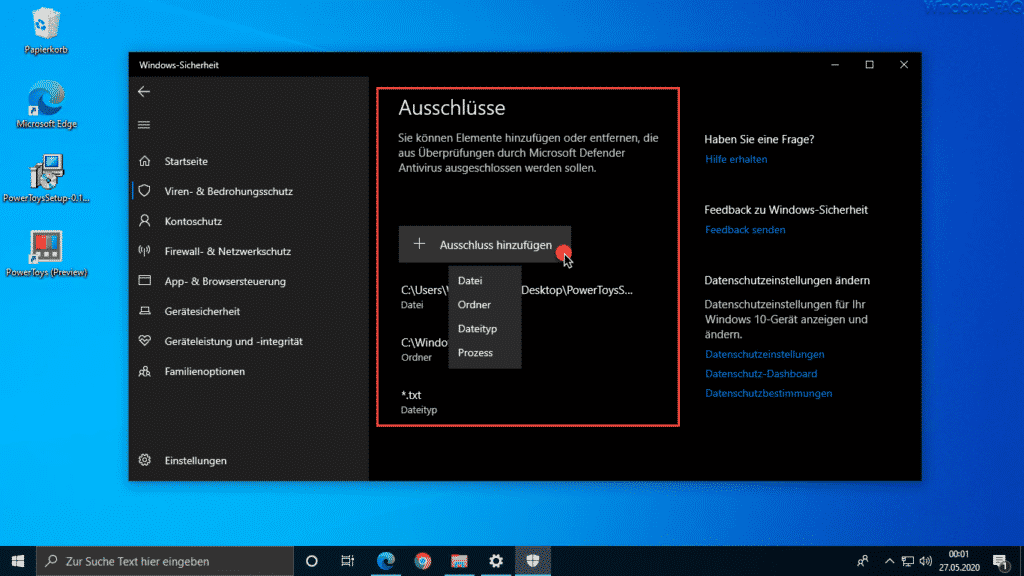The width and height of the screenshot is (1024, 576).
Task: Click the Feedback senden link
Action: point(745,229)
